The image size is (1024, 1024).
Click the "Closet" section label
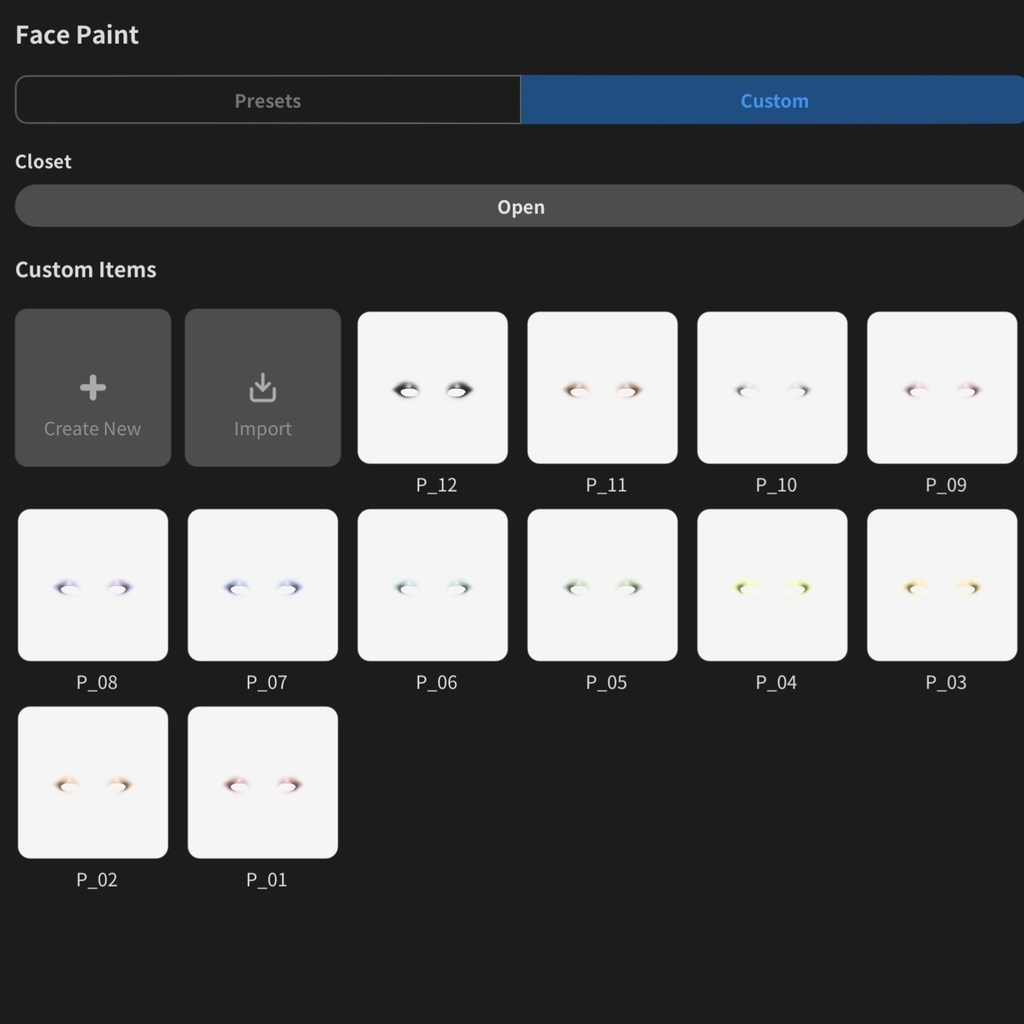(x=43, y=161)
